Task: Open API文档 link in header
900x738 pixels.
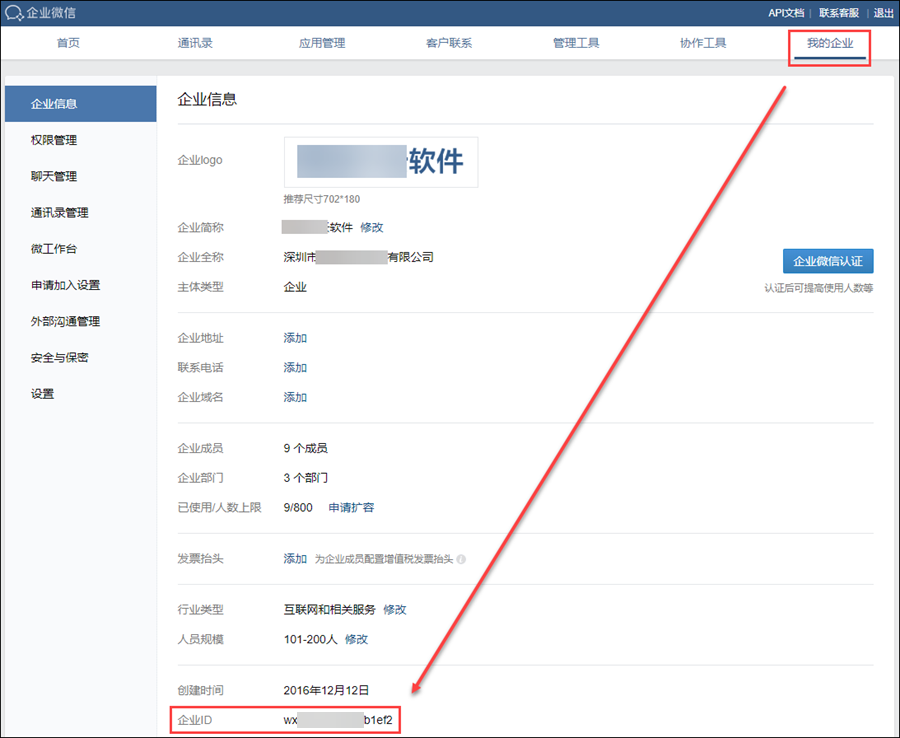Action: click(x=785, y=13)
